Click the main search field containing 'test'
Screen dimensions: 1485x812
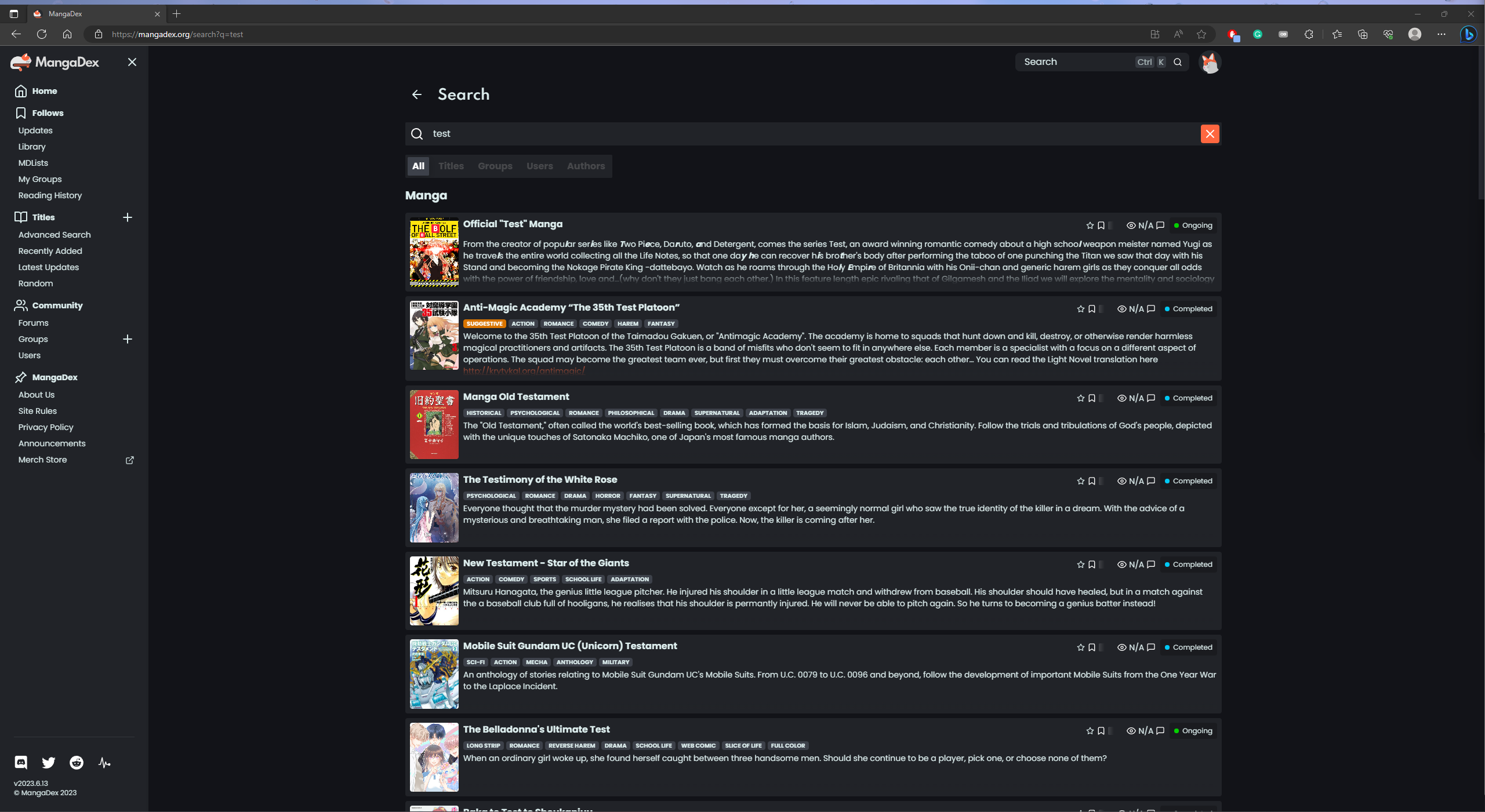[x=813, y=134]
